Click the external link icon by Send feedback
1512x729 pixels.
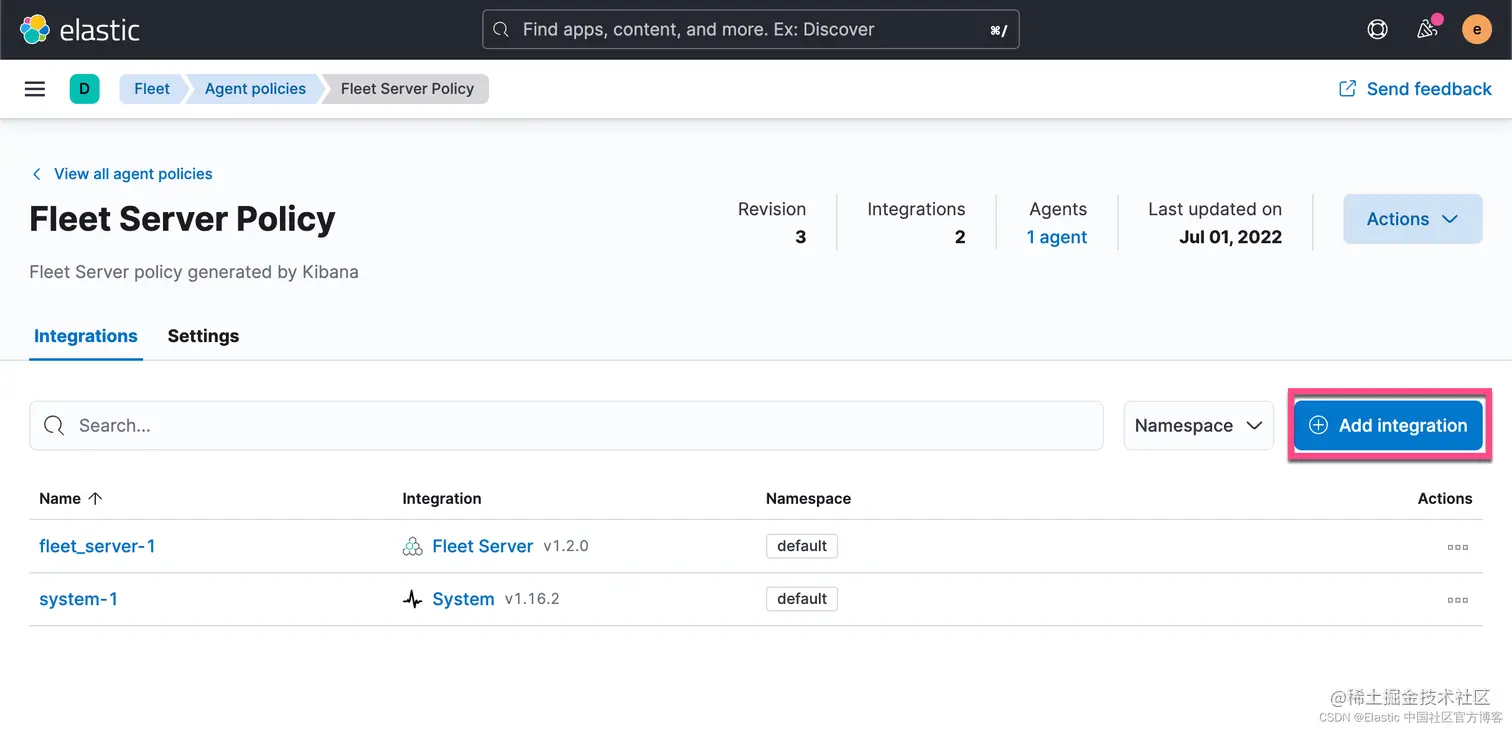tap(1348, 89)
